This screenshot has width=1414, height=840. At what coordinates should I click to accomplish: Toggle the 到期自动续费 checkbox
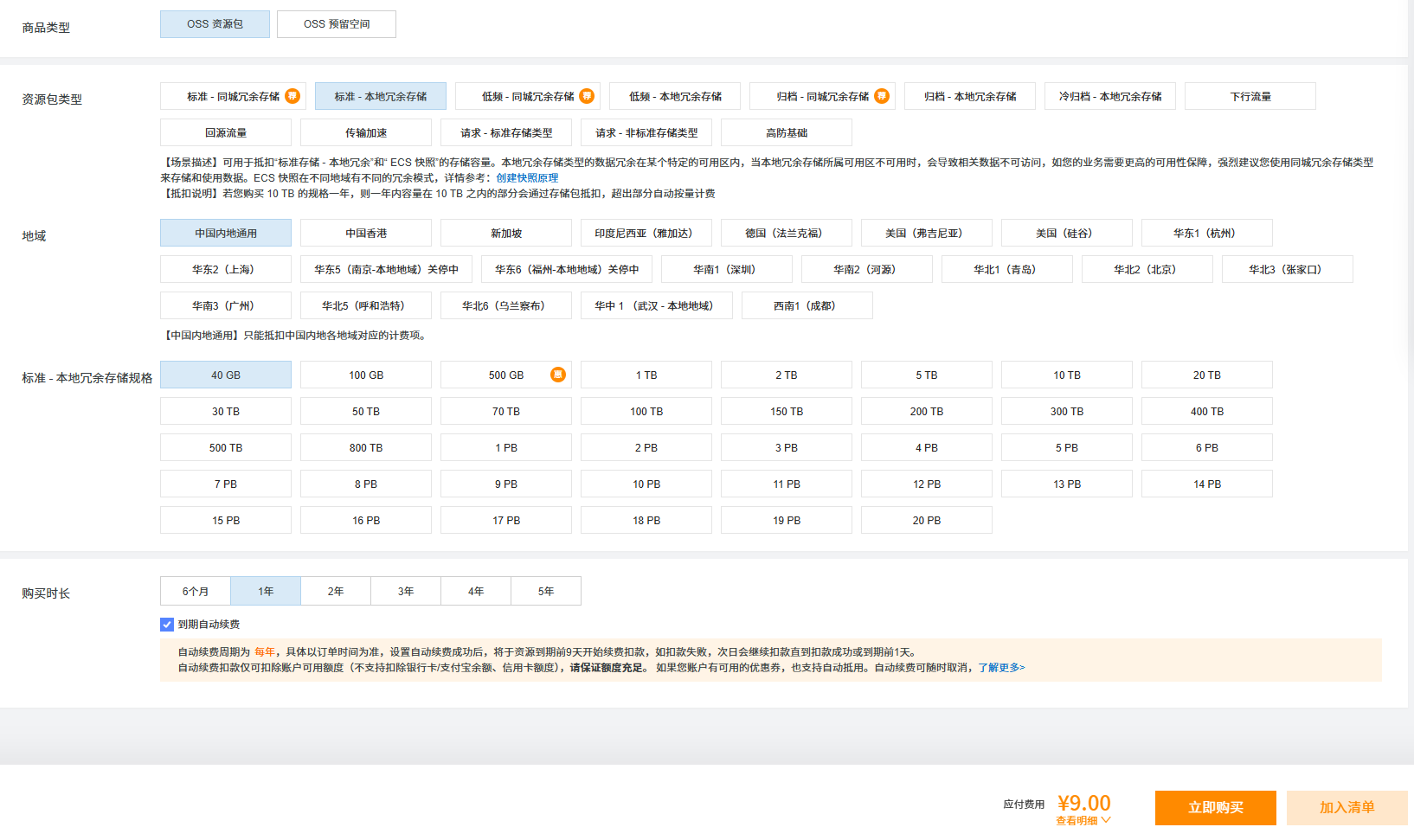(167, 625)
